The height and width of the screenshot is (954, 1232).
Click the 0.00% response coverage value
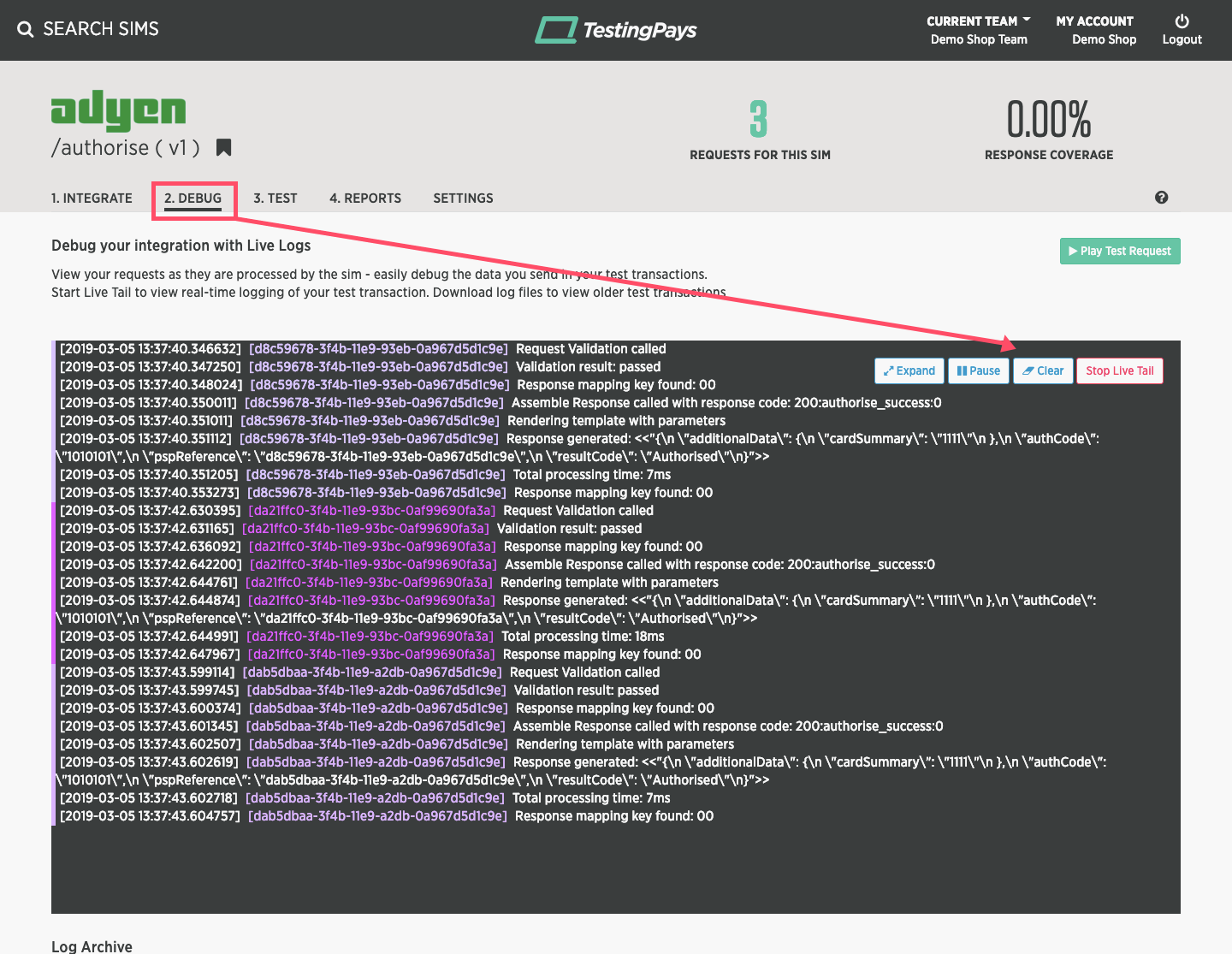1049,119
